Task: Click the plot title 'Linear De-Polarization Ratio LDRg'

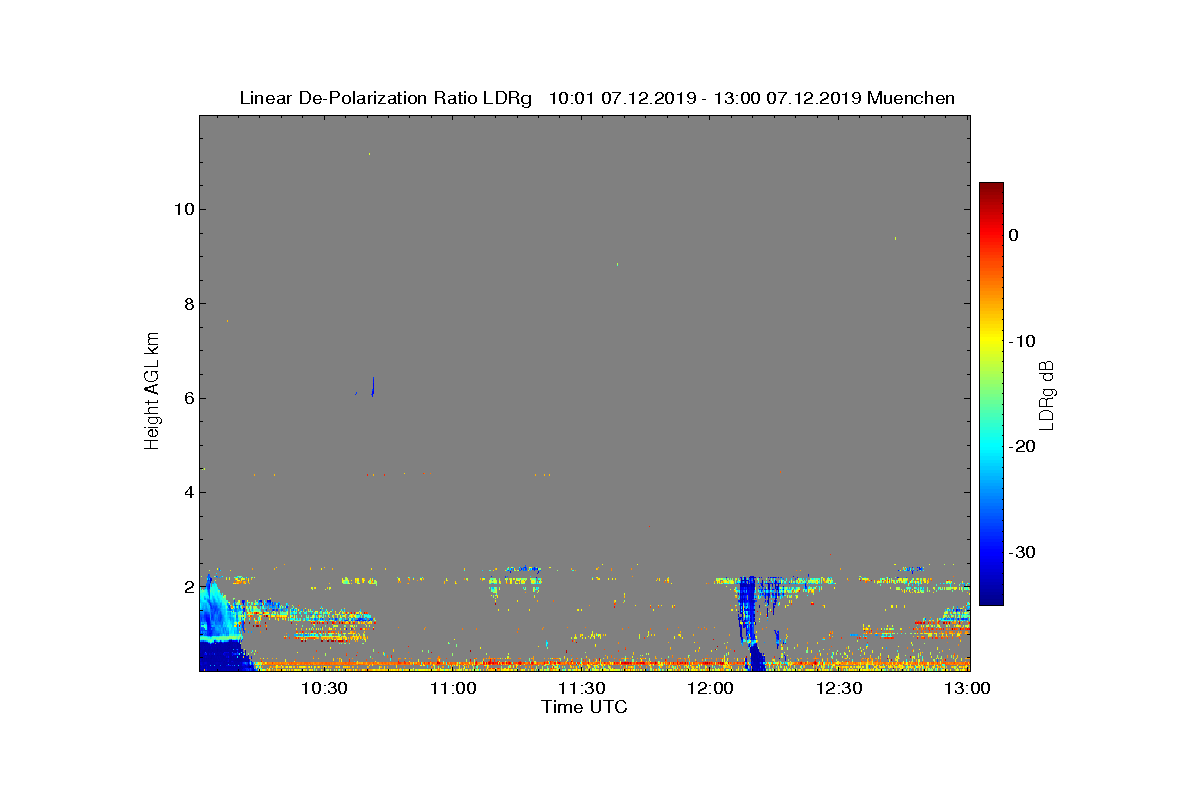Action: 385,98
